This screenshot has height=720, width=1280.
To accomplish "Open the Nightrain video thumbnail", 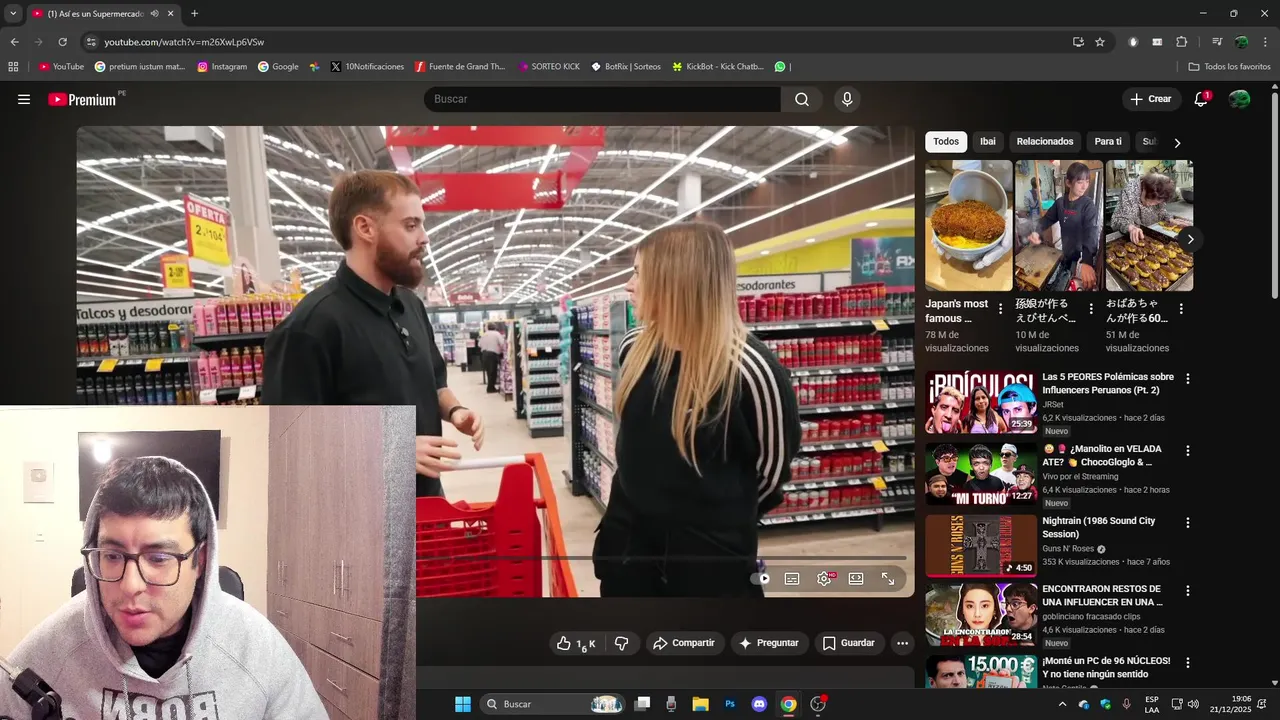I will click(x=981, y=546).
